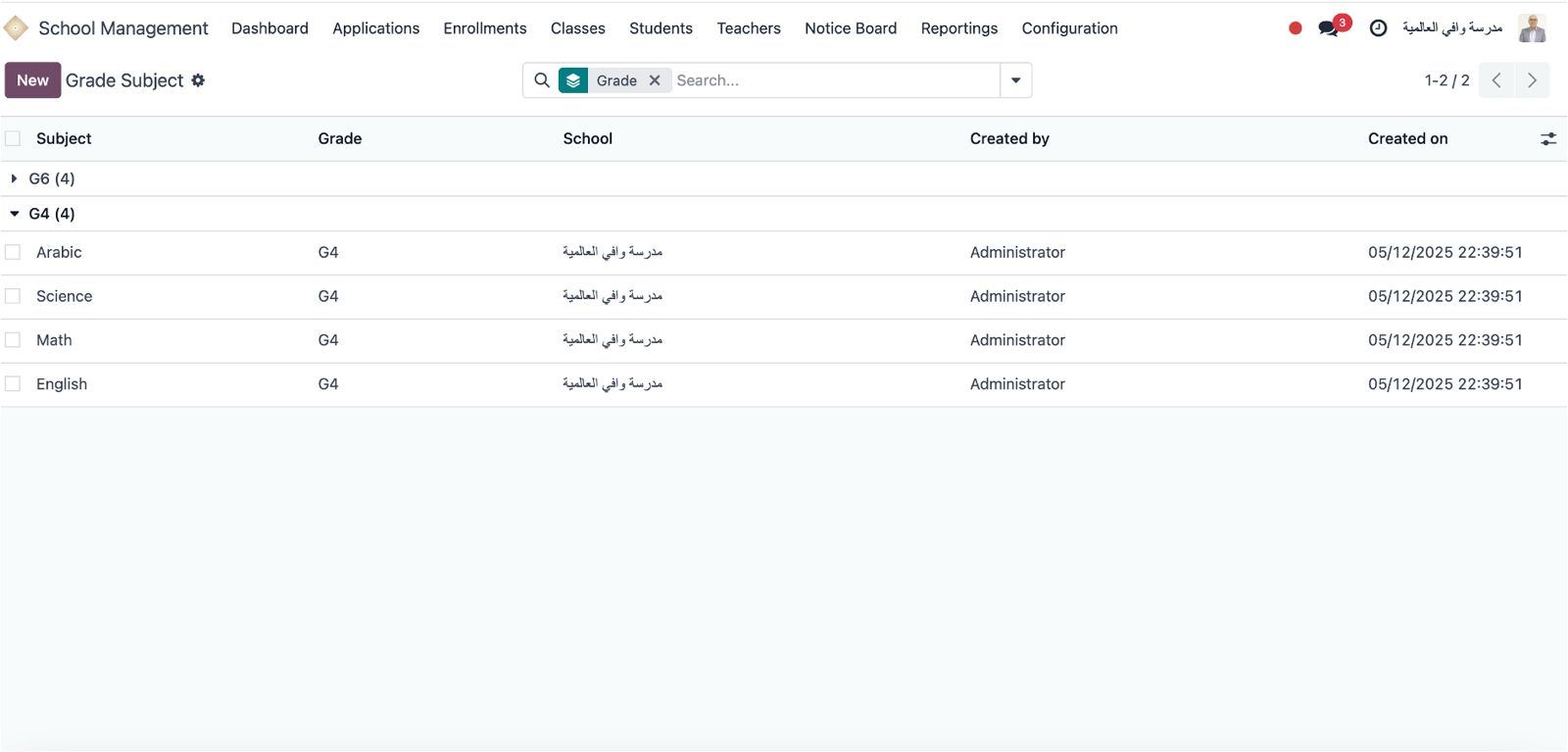Open the Reportings menu
Screen dimensions: 1568x752
pyautogui.click(x=959, y=28)
